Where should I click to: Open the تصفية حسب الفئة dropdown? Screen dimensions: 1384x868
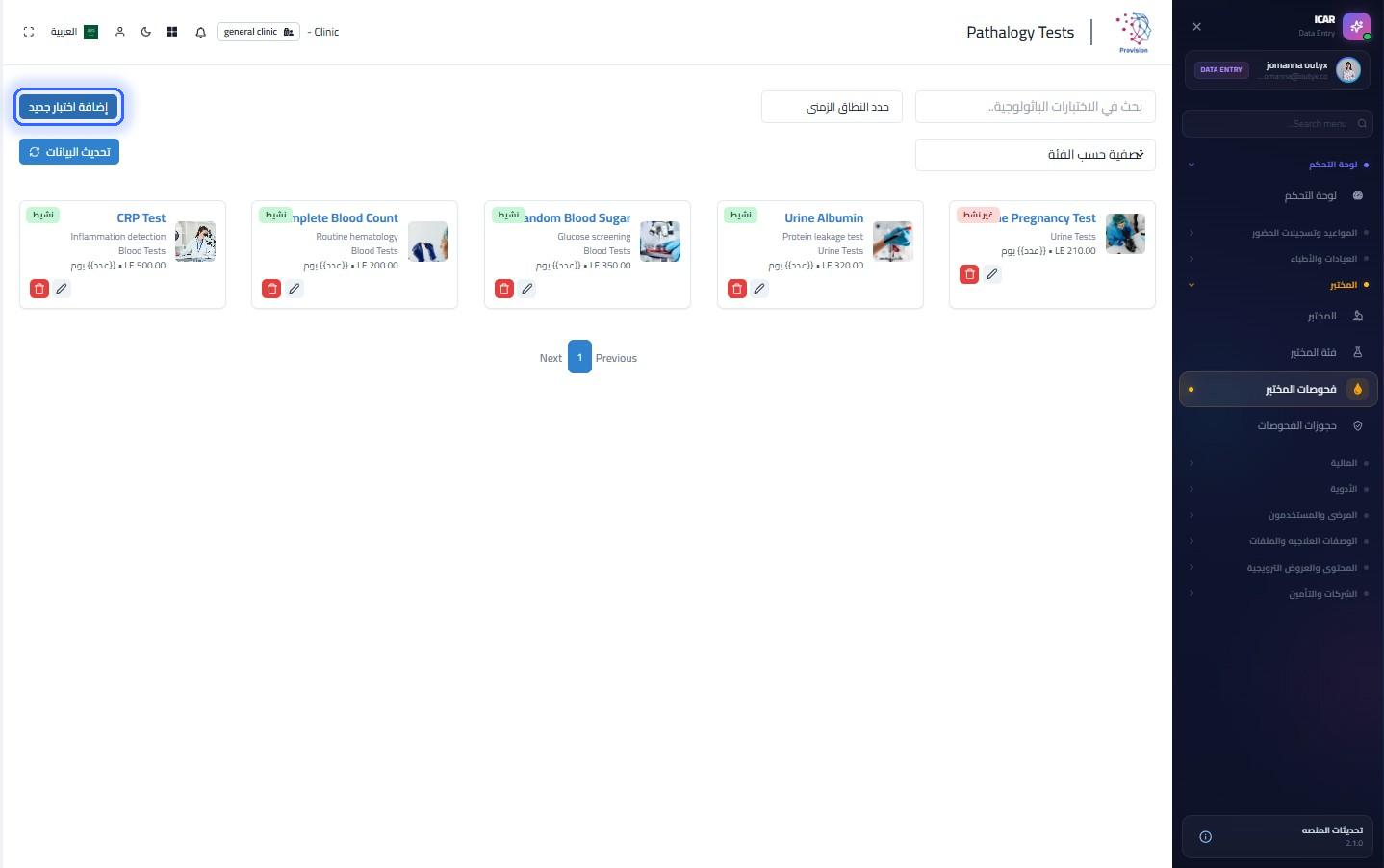point(1035,155)
